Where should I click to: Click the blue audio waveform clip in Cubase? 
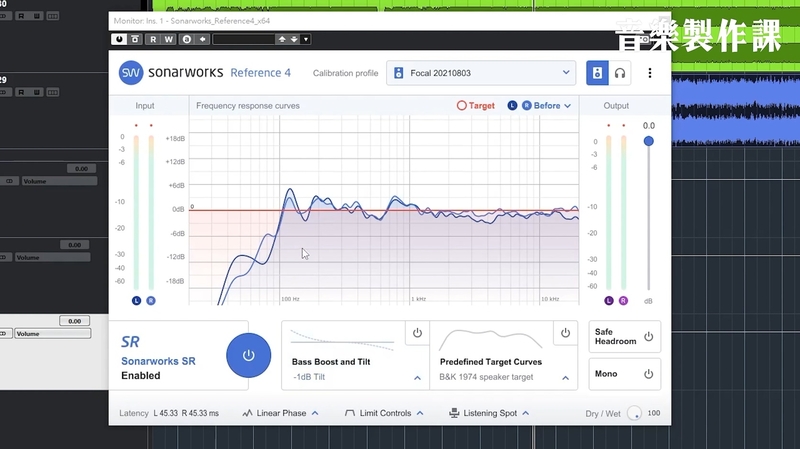(x=735, y=110)
